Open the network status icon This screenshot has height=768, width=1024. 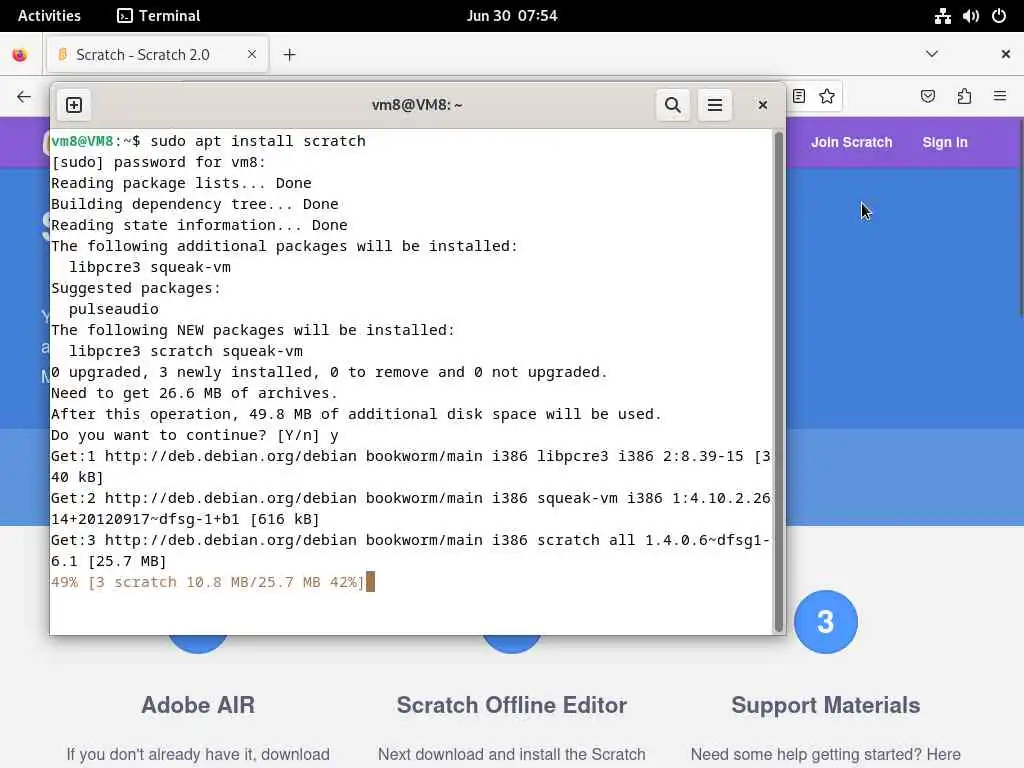coord(942,16)
